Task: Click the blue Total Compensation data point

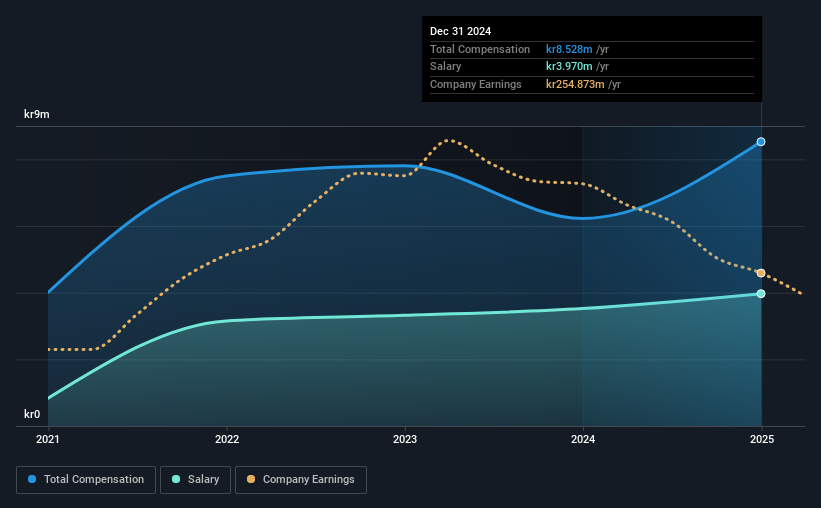Action: click(761, 142)
